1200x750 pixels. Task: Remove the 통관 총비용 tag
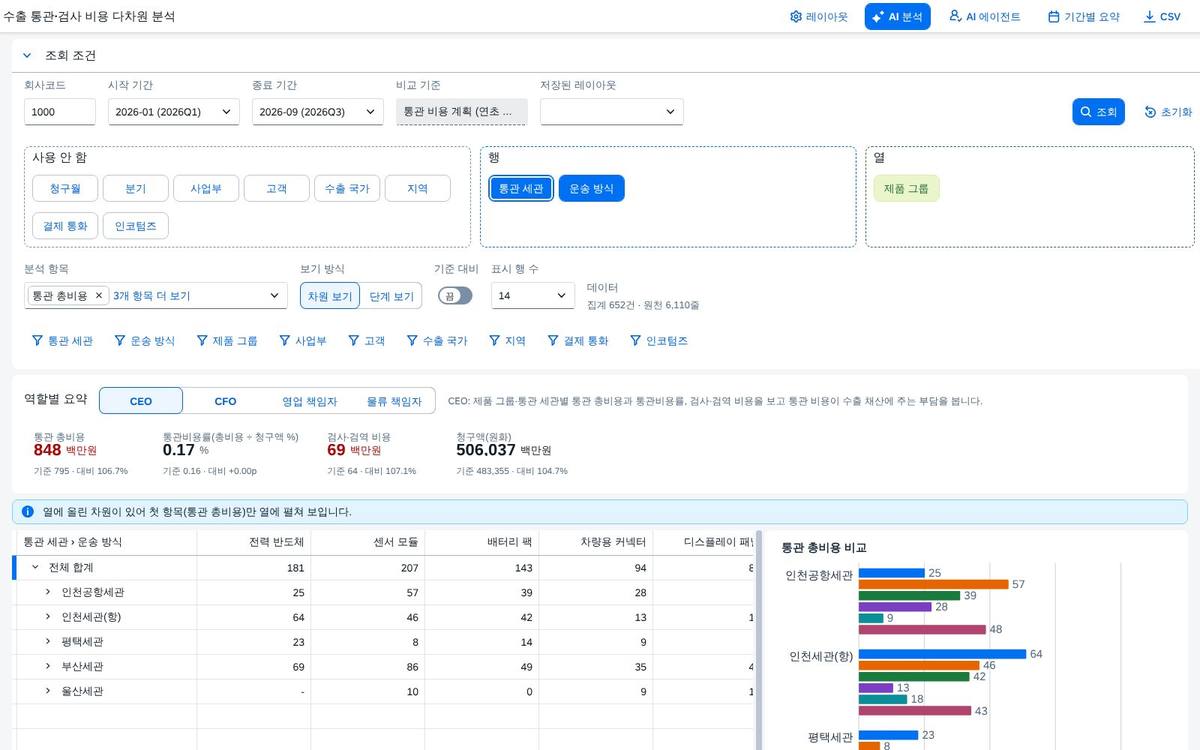pyautogui.click(x=99, y=296)
